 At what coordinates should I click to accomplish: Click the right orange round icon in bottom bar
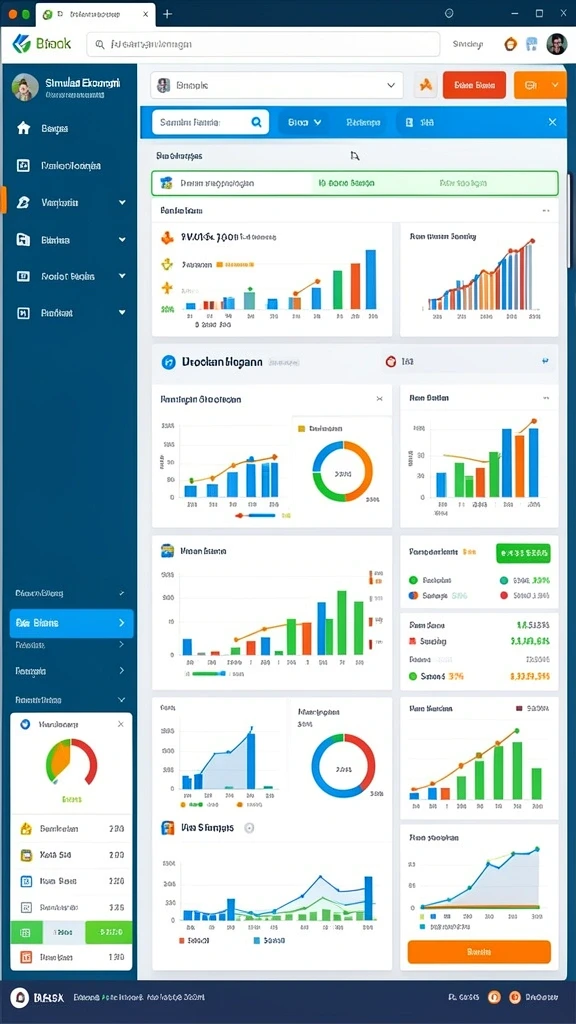515,997
